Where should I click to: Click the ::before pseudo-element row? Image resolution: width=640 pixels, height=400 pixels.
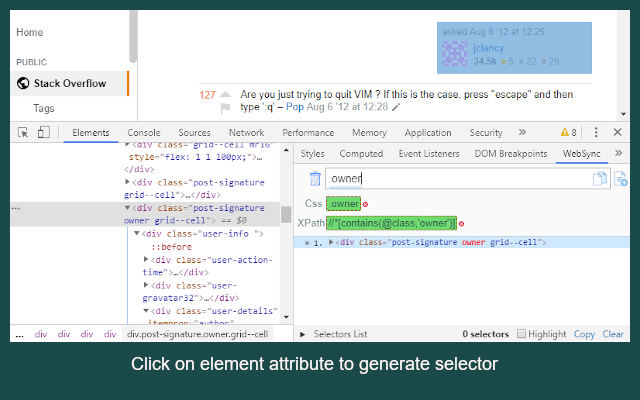point(171,247)
